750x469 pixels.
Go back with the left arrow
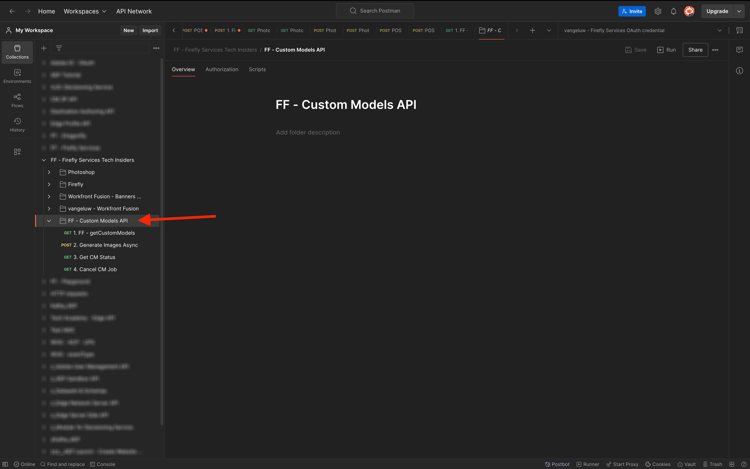click(x=12, y=11)
